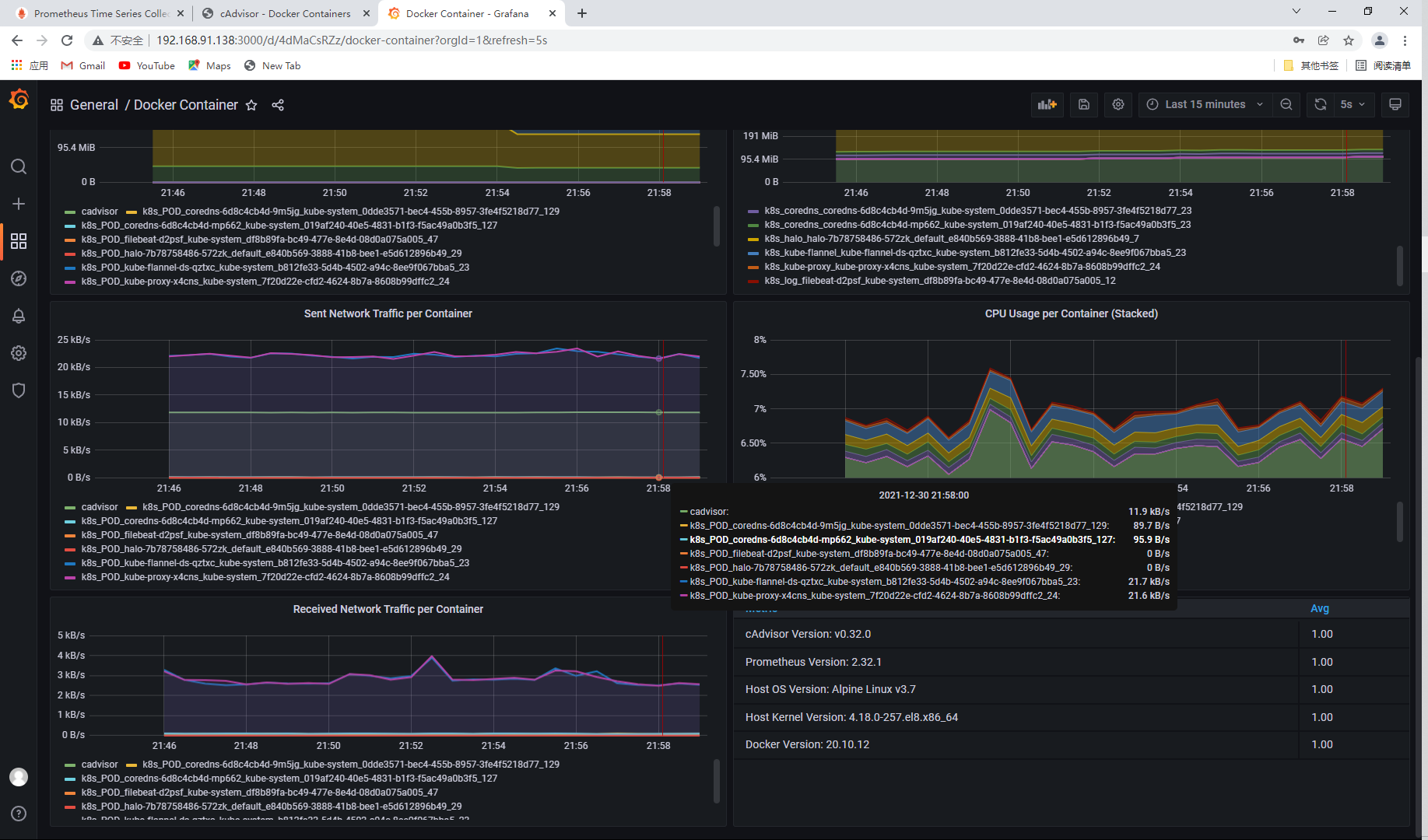Image resolution: width=1428 pixels, height=840 pixels.
Task: Open the Maps bookmark
Action: pos(210,66)
